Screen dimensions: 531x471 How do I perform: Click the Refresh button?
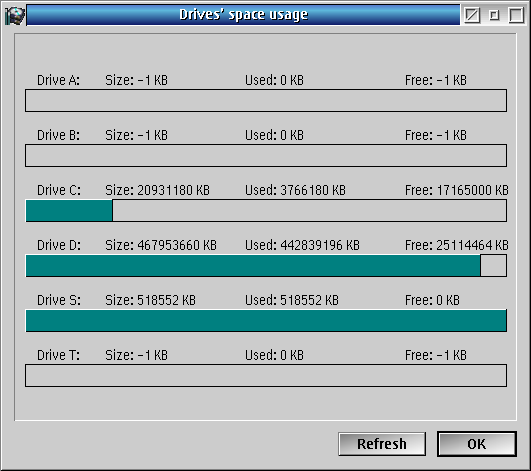pos(382,444)
